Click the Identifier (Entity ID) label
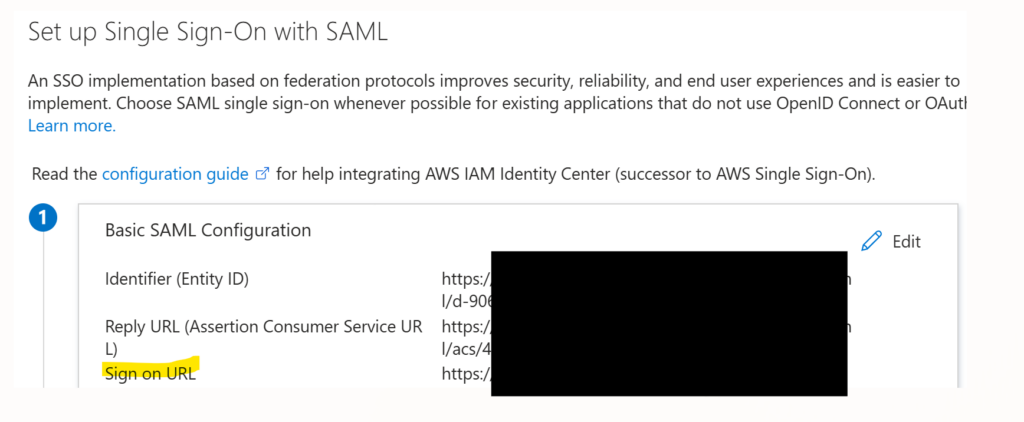 click(x=177, y=280)
